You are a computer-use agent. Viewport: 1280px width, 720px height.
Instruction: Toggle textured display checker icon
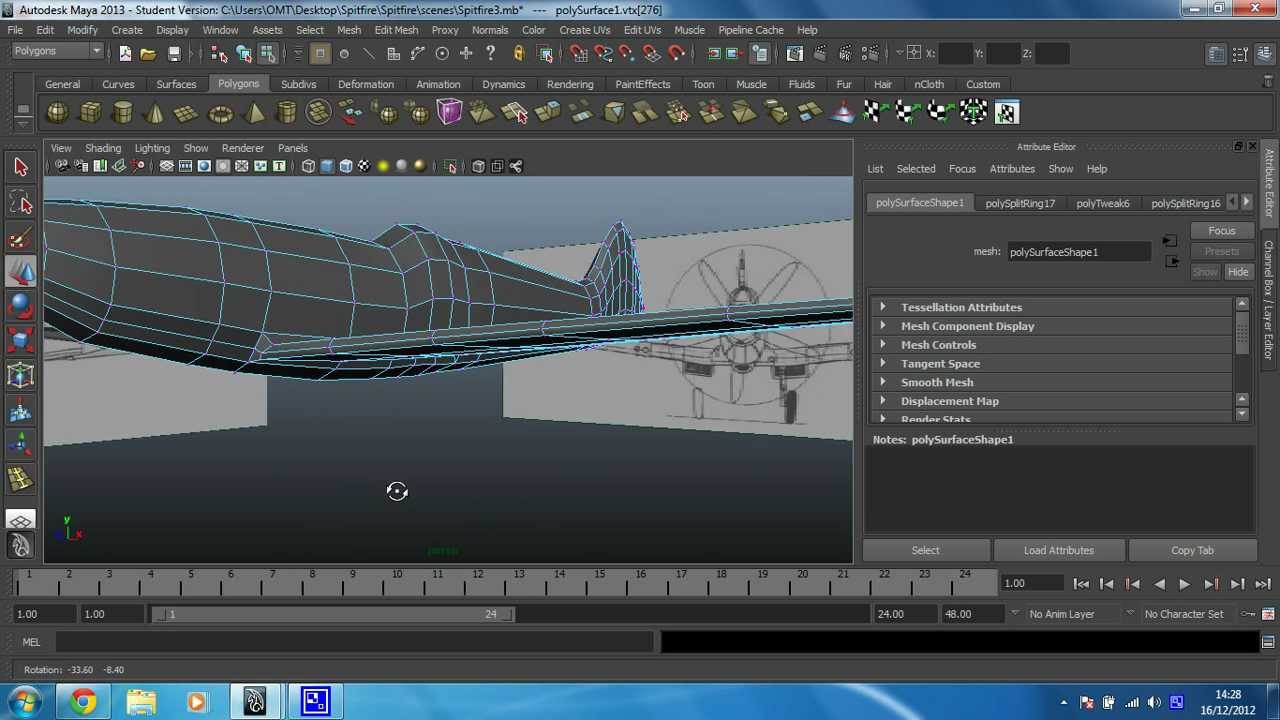pyautogui.click(x=364, y=166)
